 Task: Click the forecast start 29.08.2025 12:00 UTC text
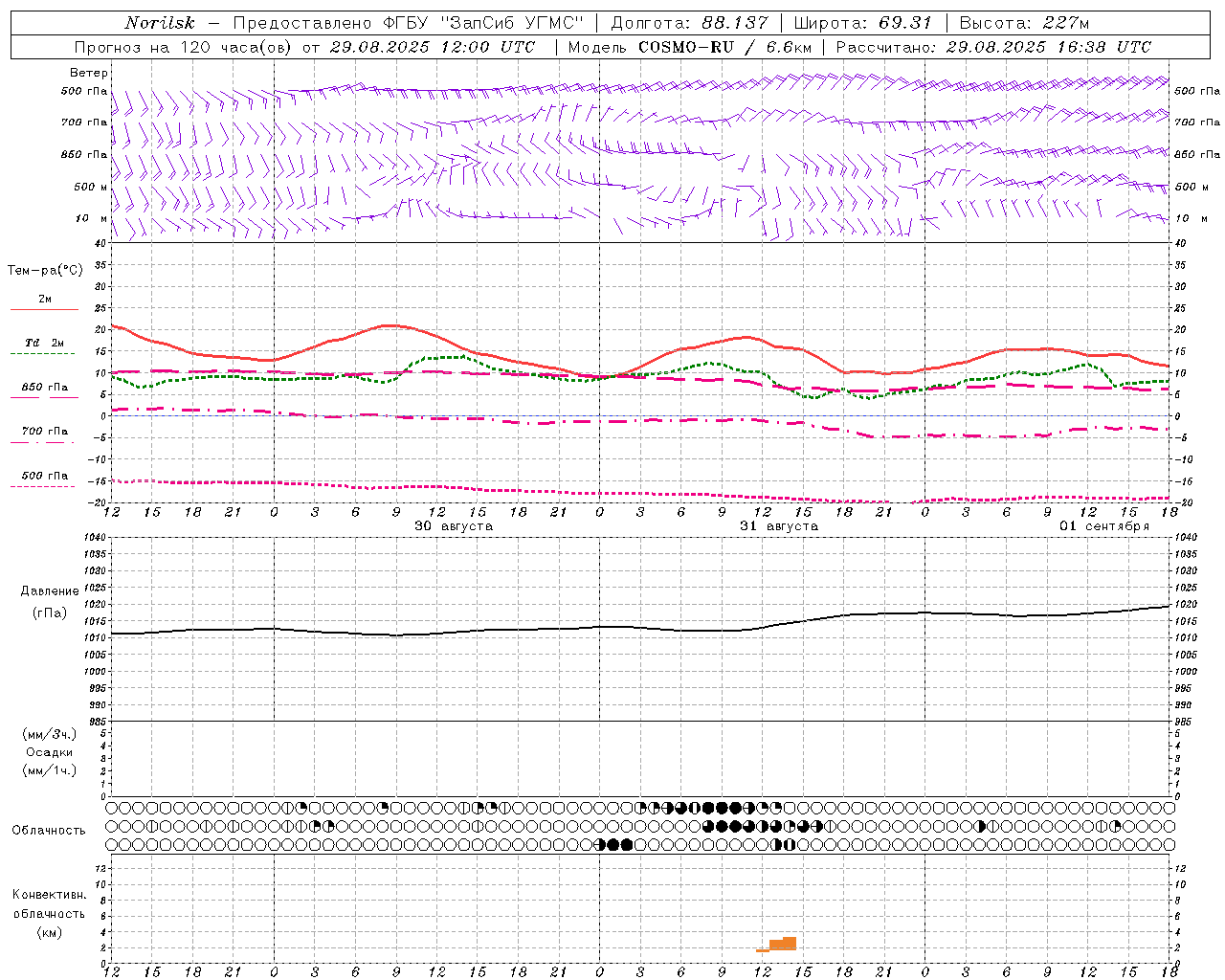click(432, 47)
